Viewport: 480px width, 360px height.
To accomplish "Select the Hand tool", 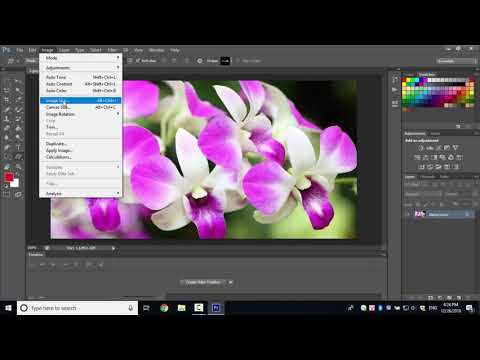I will 7,166.
